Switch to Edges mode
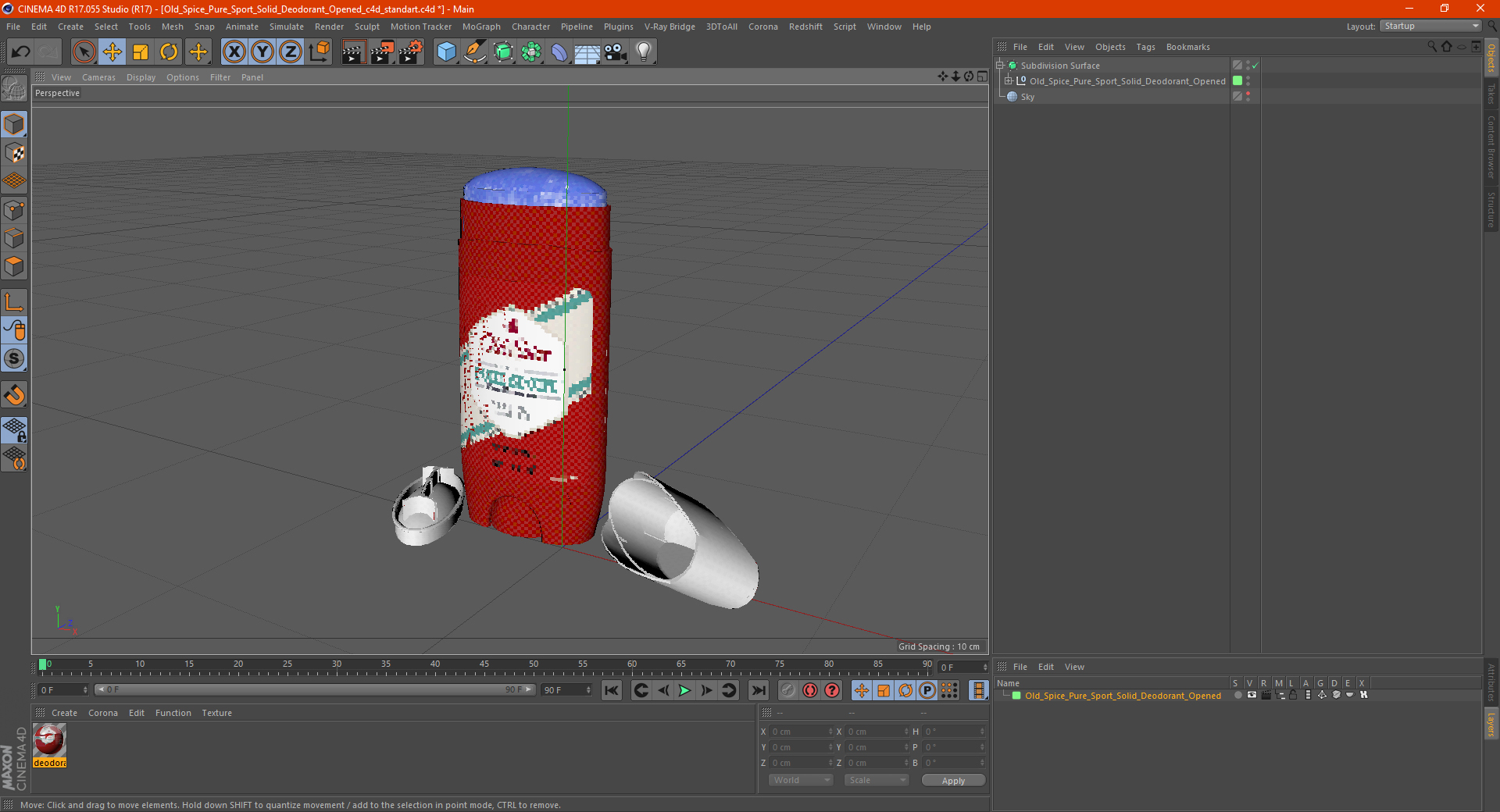The width and height of the screenshot is (1500, 812). (15, 238)
